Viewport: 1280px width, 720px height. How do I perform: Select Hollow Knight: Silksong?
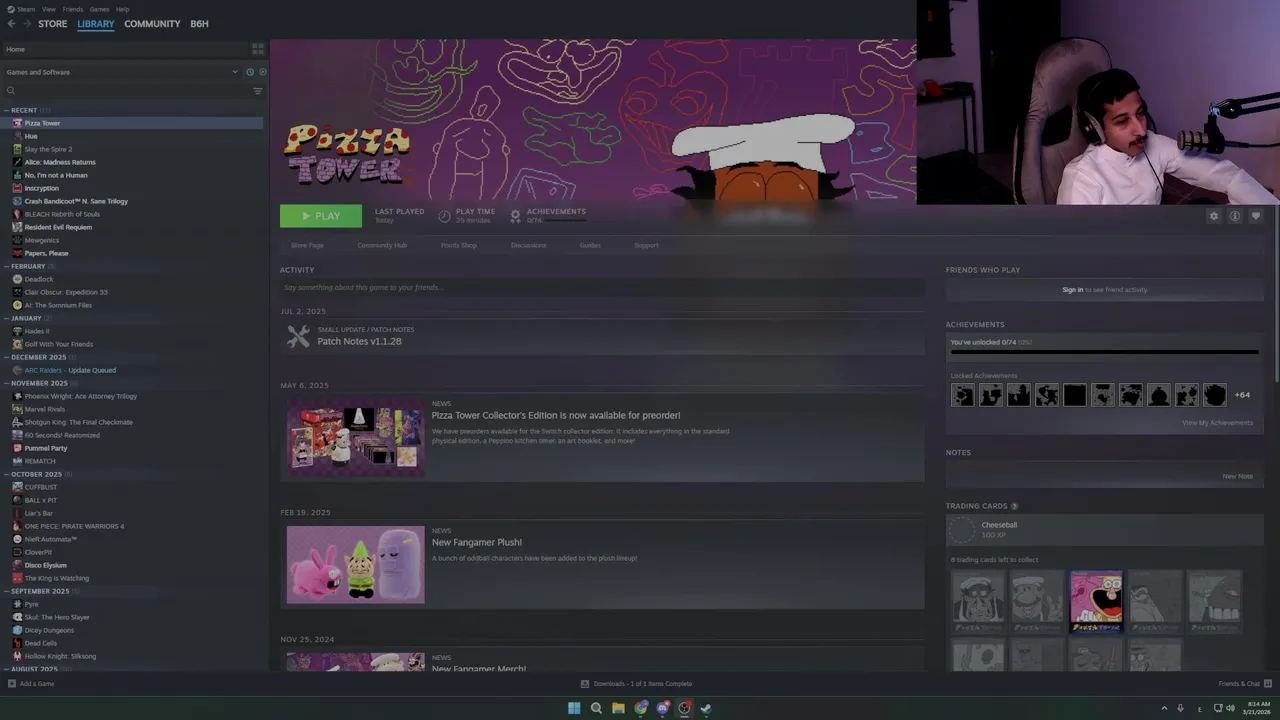pos(60,656)
